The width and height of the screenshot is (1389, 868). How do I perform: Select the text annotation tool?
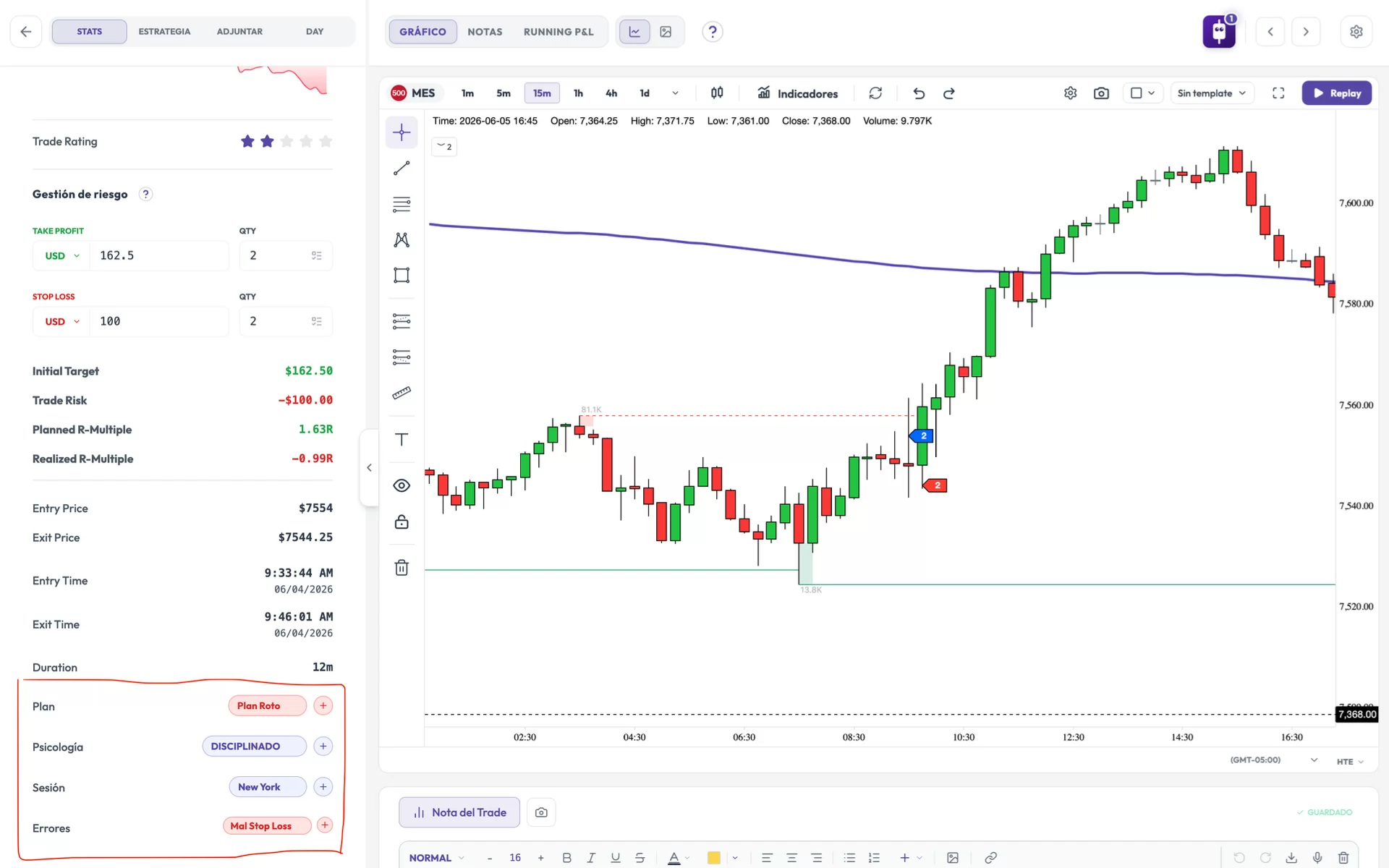pyautogui.click(x=402, y=439)
